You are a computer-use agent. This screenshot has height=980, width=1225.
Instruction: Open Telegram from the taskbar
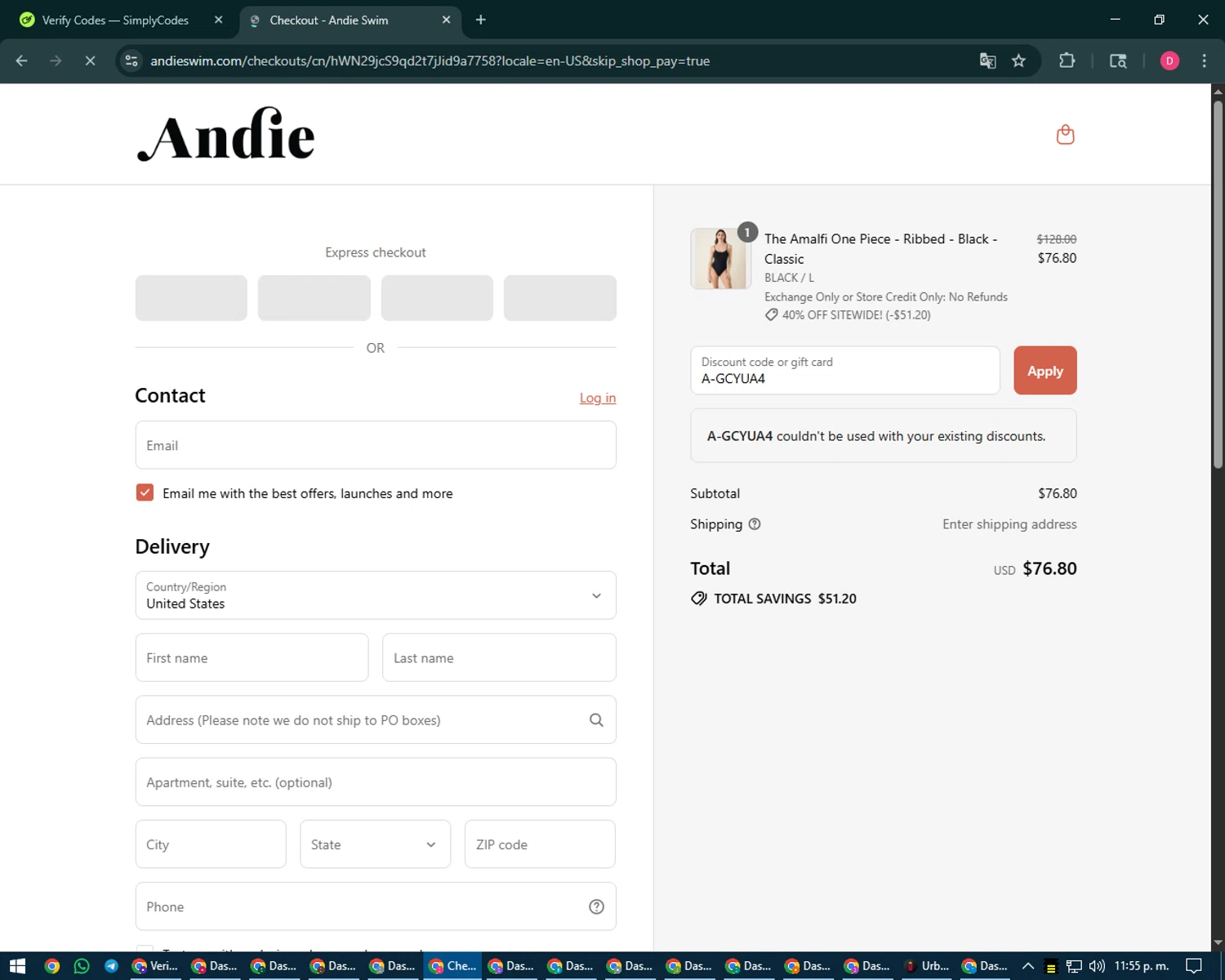point(112,966)
